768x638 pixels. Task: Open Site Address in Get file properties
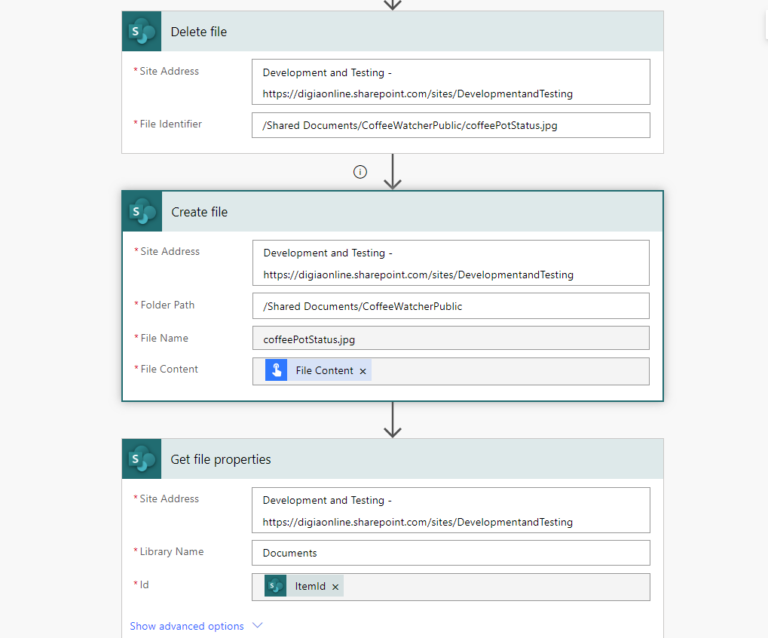(x=451, y=510)
